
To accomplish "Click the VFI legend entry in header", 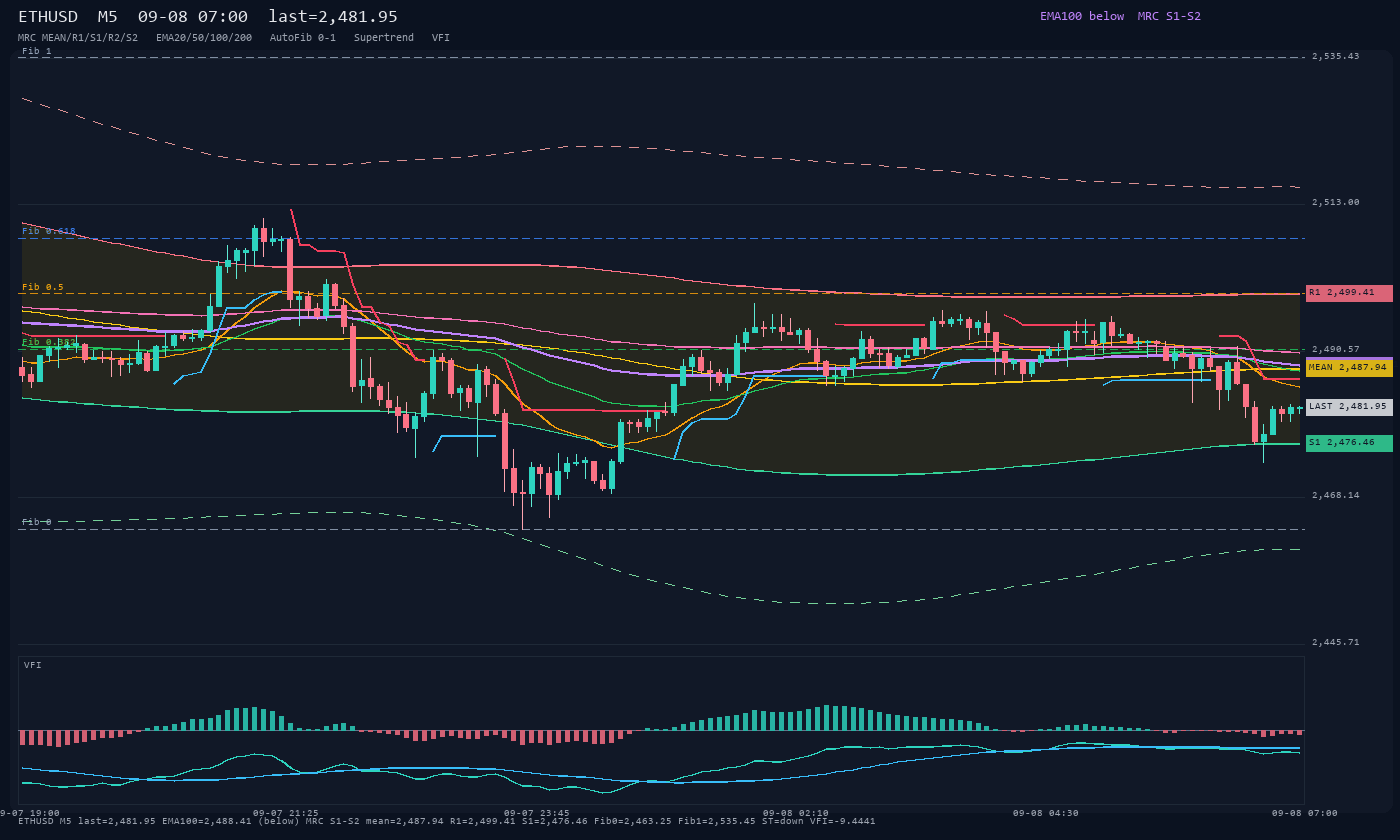I will [441, 38].
